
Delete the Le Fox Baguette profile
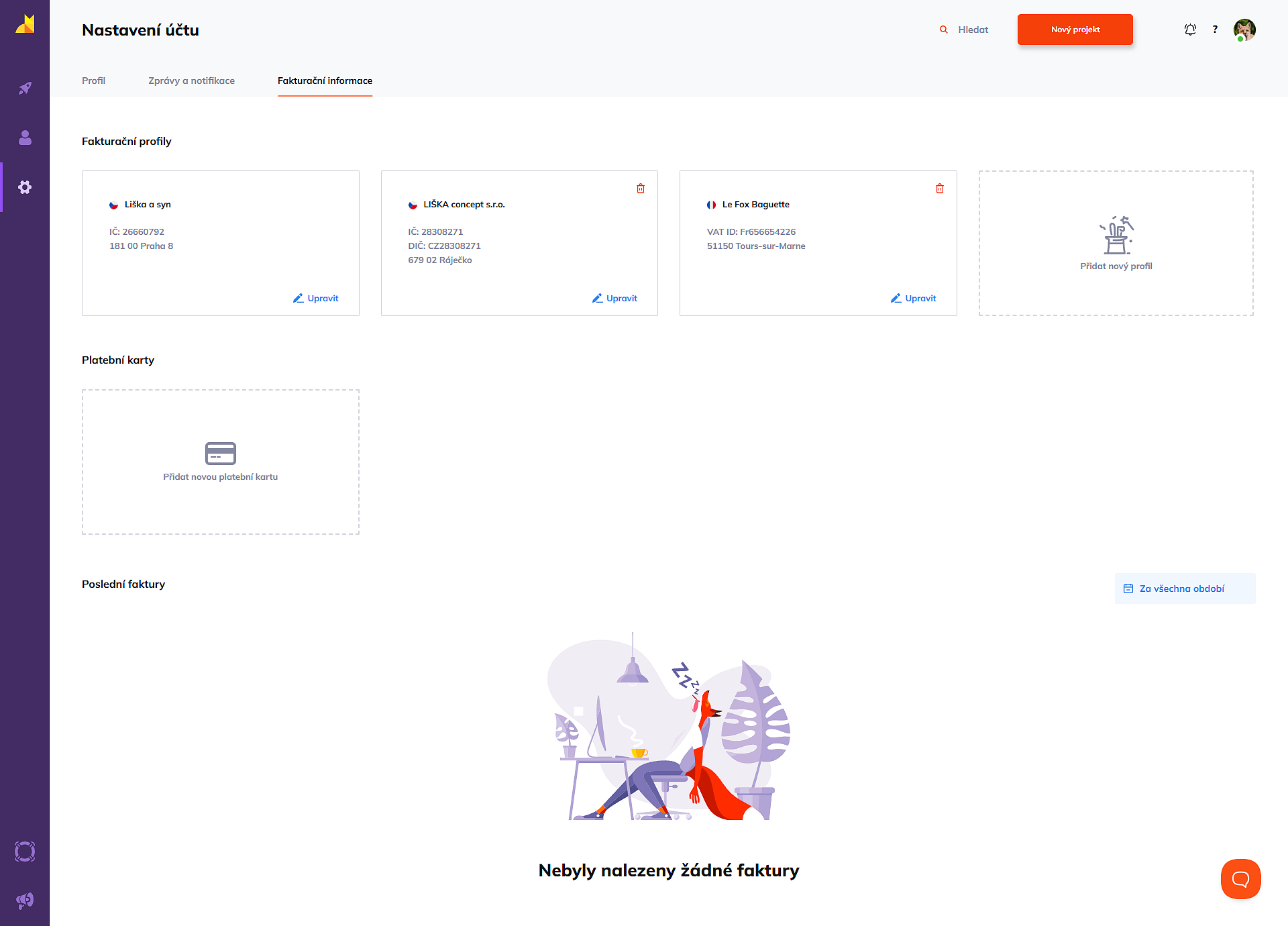tap(940, 189)
